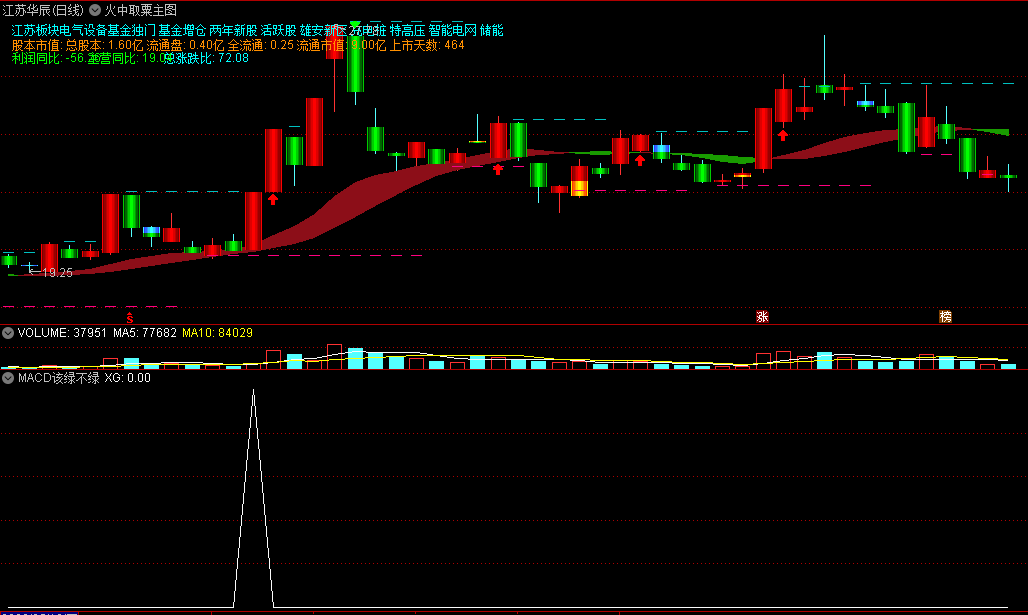Click the 总涨跌比: 72.08 text
Image resolution: width=1028 pixels, height=615 pixels.
click(x=206, y=58)
